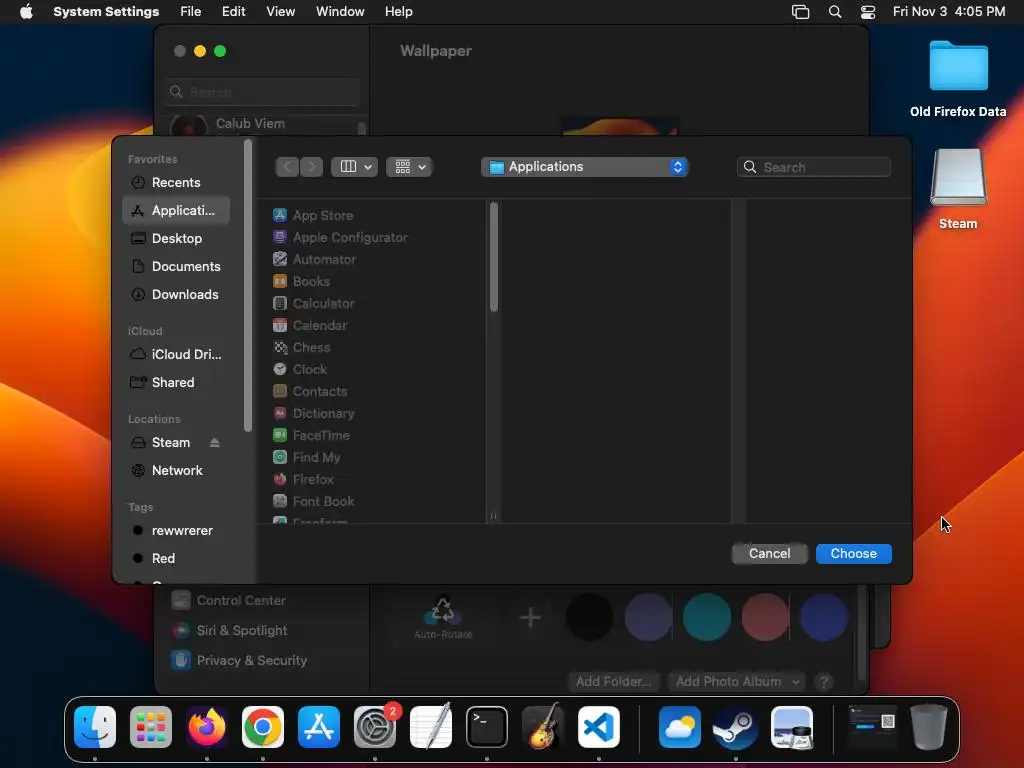1024x768 pixels.
Task: Select Recents in the sidebar
Action: [176, 183]
